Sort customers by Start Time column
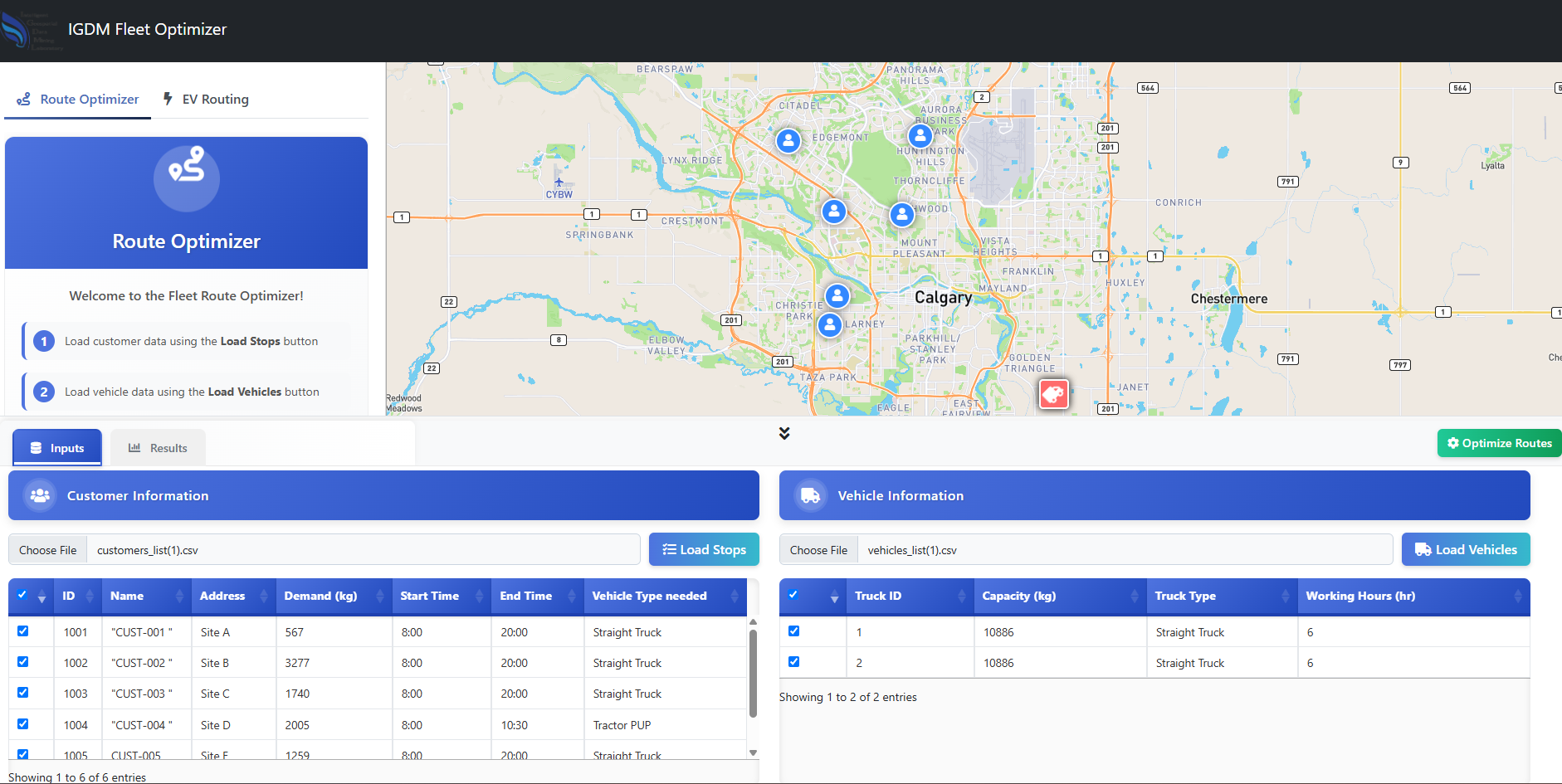Screen dimensions: 1562x784 (441, 596)
